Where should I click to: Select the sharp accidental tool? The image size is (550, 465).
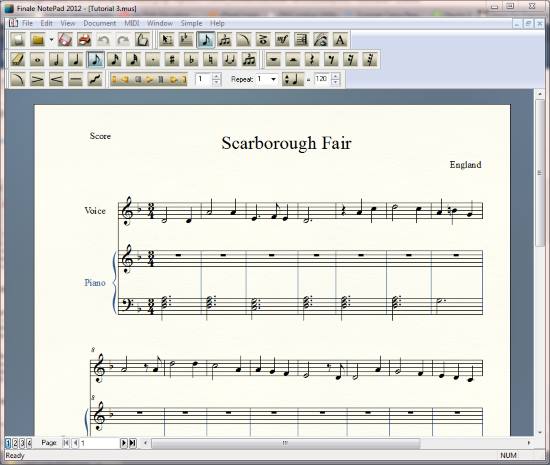click(x=172, y=60)
